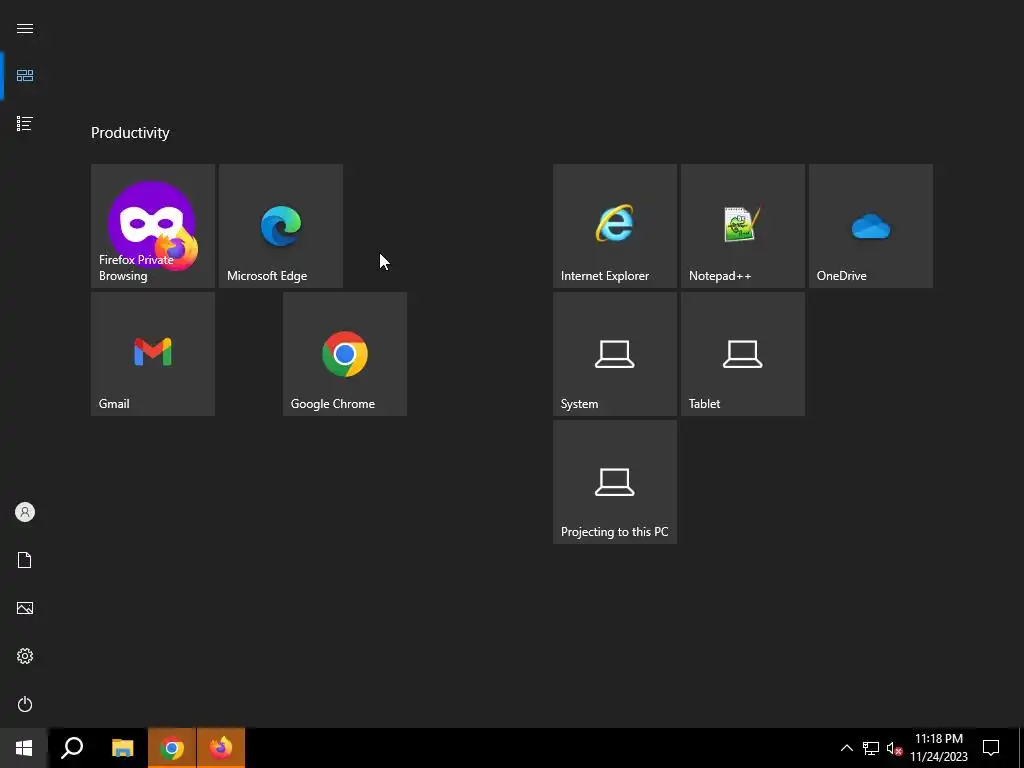This screenshot has height=768, width=1024.
Task: Click the Productivity group heading
Action: coord(130,133)
